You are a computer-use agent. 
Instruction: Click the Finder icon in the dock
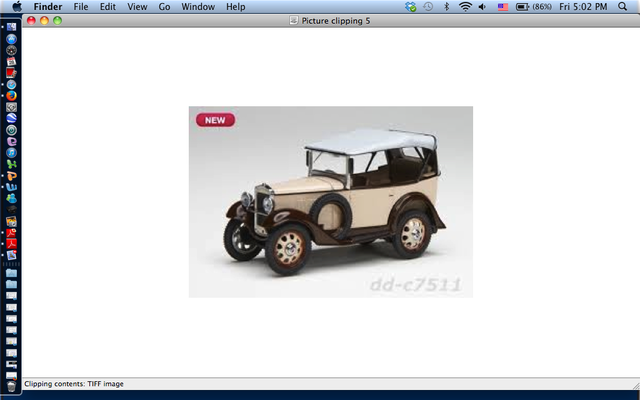pos(11,27)
